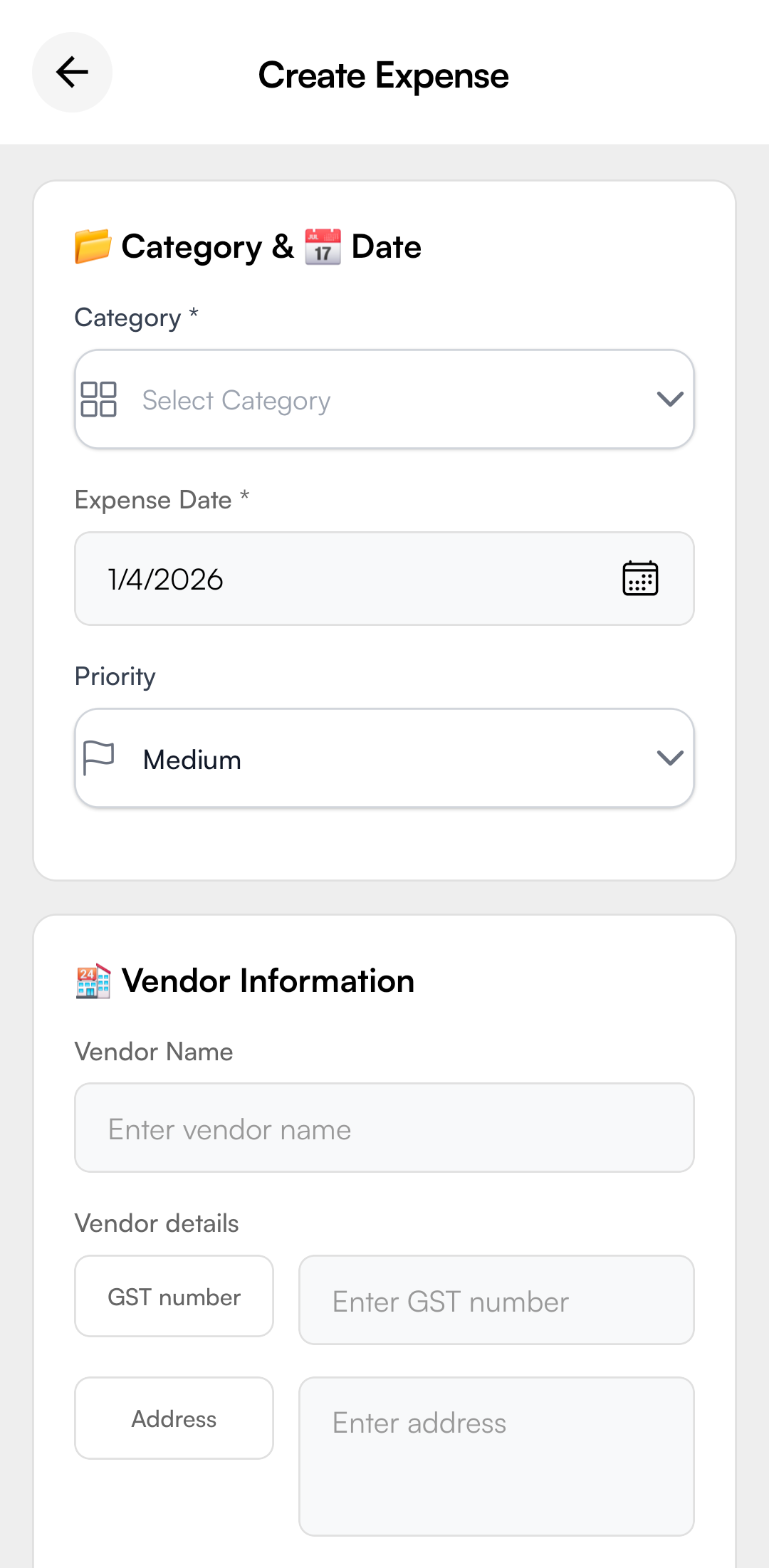Screen dimensions: 769x1568
Task: Click the Create Expense page title
Action: click(x=383, y=75)
